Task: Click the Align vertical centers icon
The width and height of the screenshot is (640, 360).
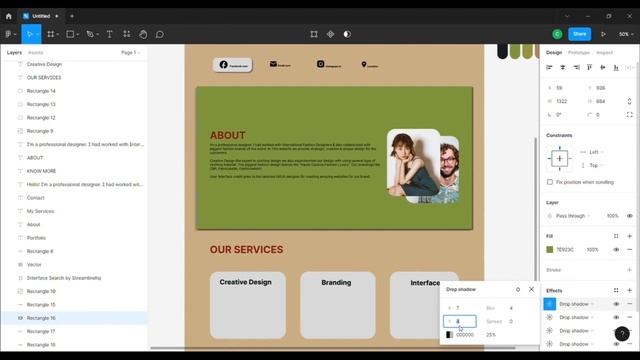Action: click(603, 67)
